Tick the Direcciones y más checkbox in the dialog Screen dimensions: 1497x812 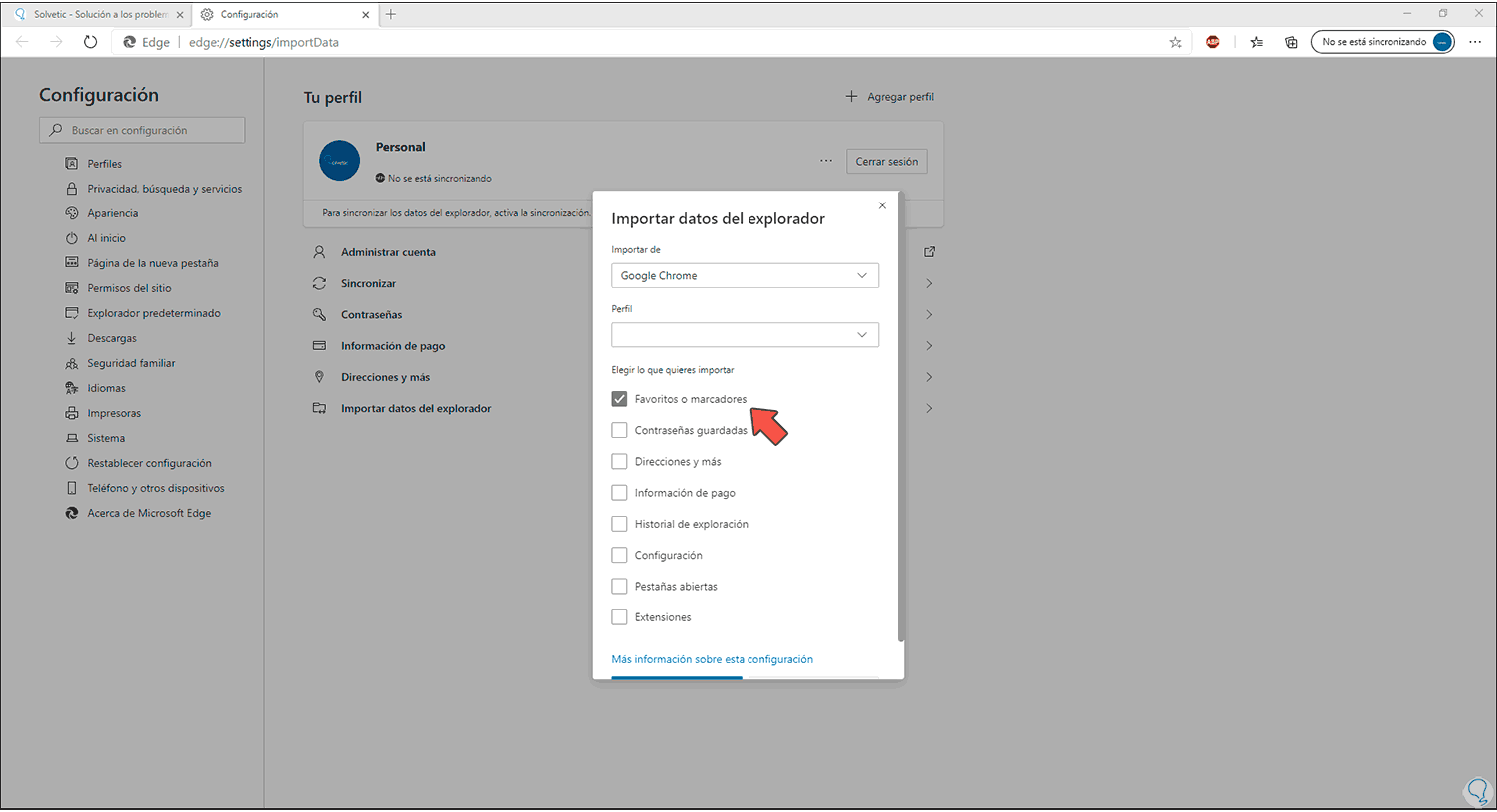tap(619, 461)
